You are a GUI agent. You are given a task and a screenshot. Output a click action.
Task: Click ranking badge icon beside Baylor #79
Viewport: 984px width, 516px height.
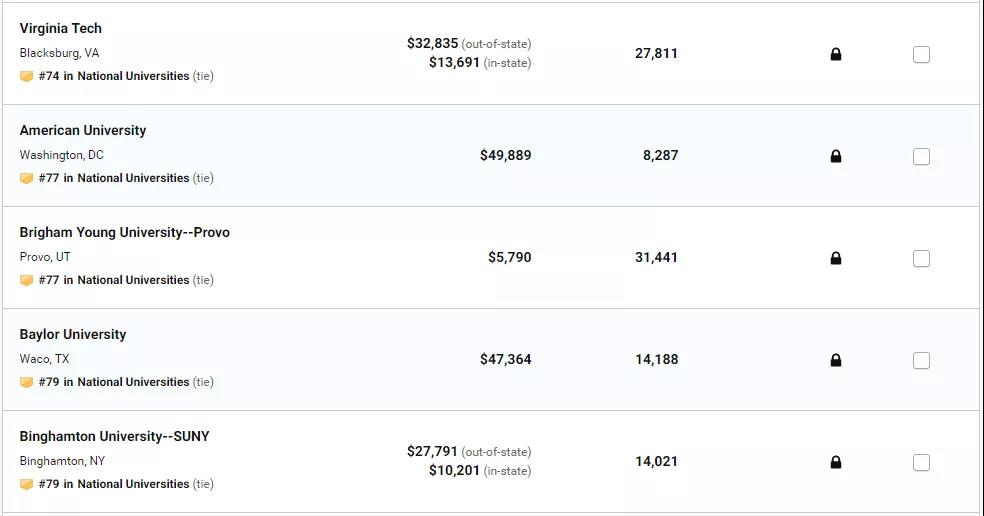26,382
